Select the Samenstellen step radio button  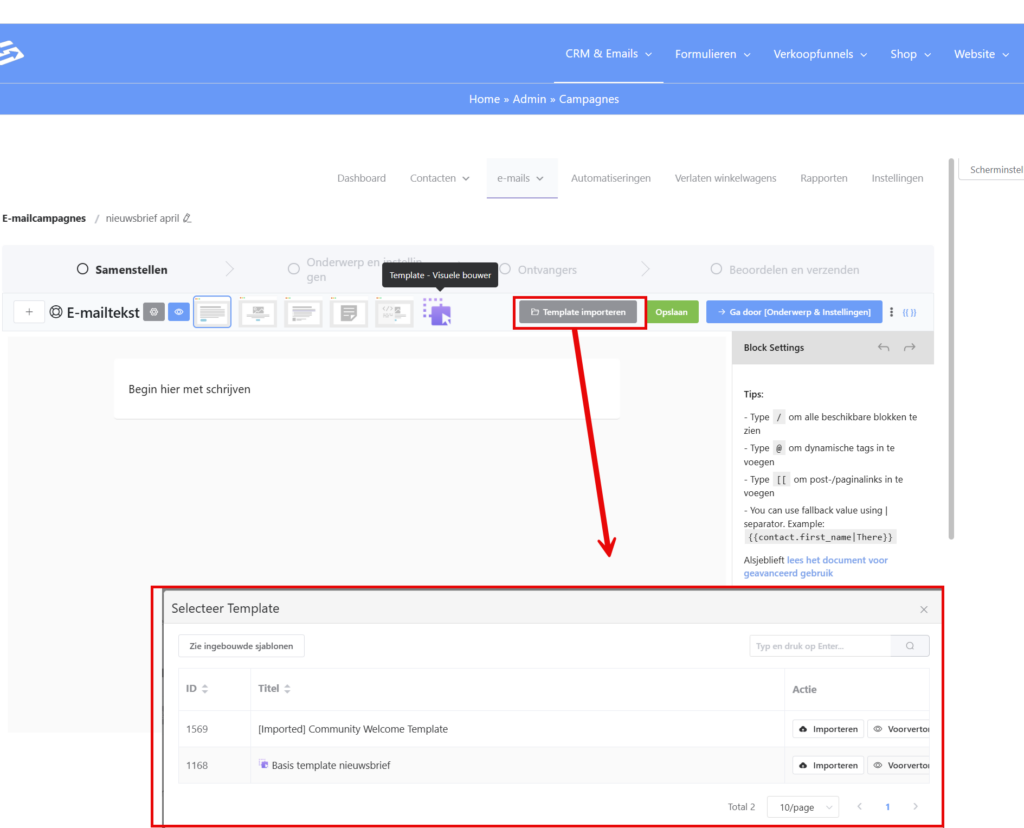coord(83,269)
